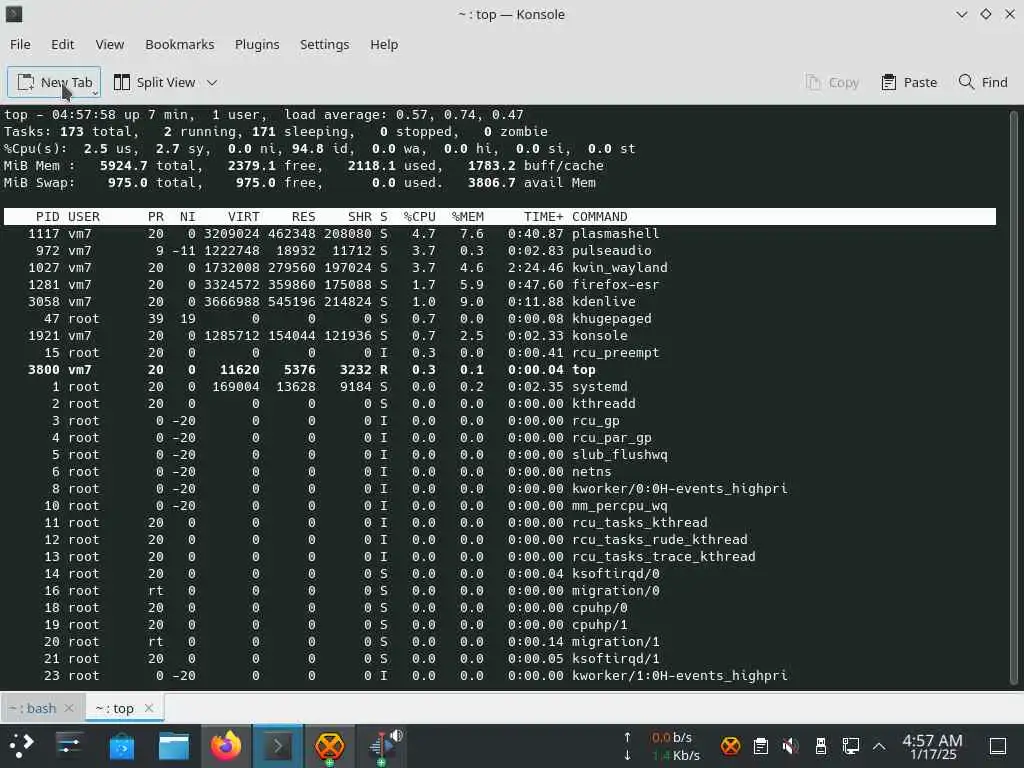Viewport: 1024px width, 768px height.
Task: Click the terminal vertical scrollbar
Action: coord(1014,397)
